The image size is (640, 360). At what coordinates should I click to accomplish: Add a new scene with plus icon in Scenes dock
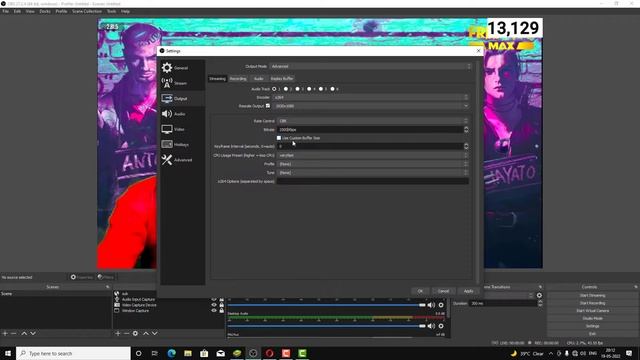(5, 333)
